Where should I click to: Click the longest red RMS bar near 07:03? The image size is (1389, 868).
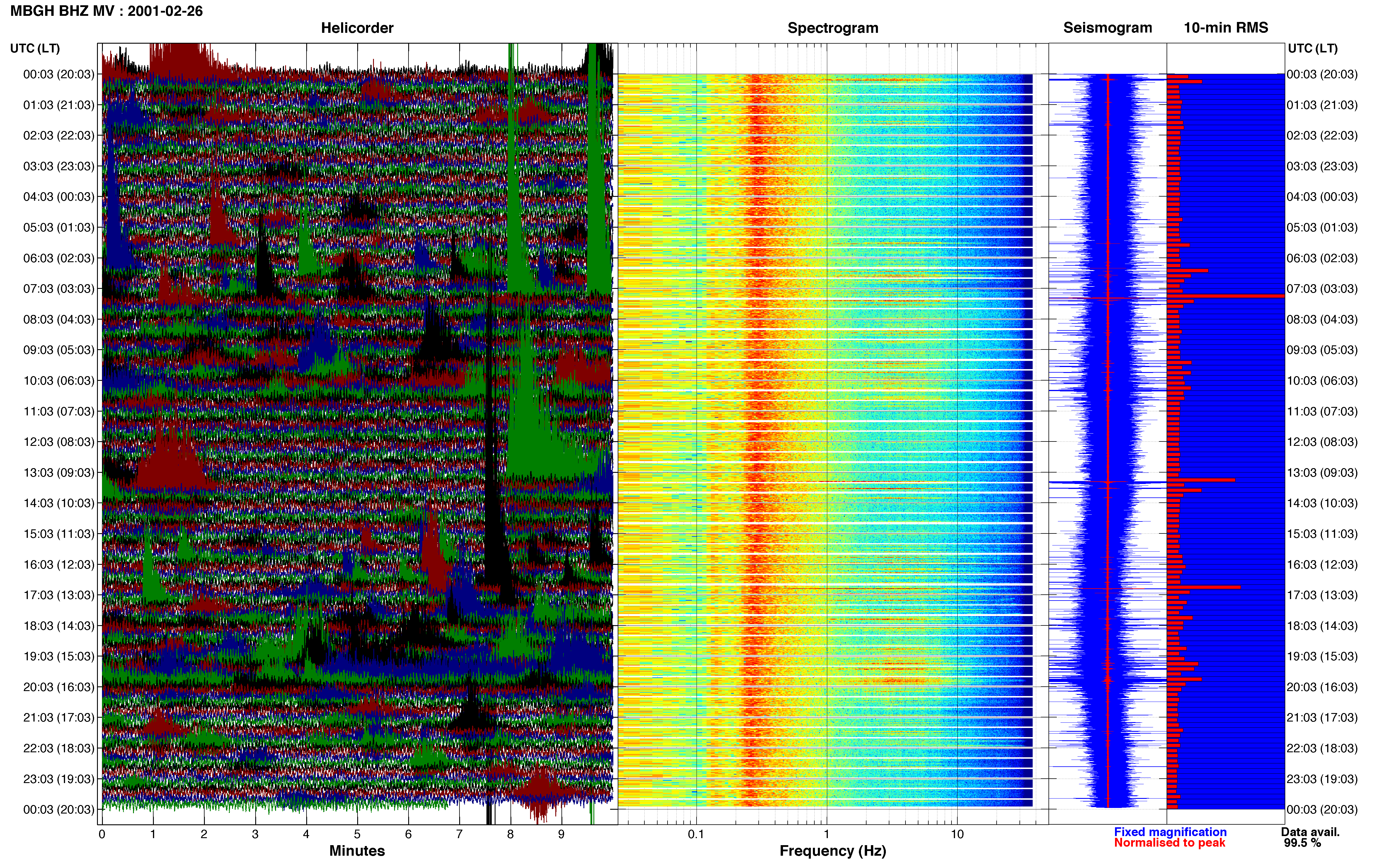(x=1225, y=296)
